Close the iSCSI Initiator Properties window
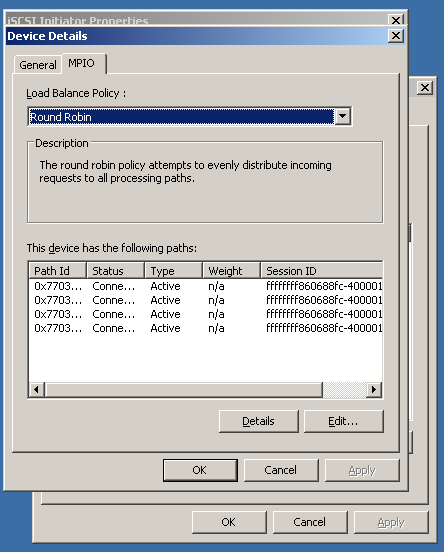Image resolution: width=444 pixels, height=552 pixels. (396, 20)
